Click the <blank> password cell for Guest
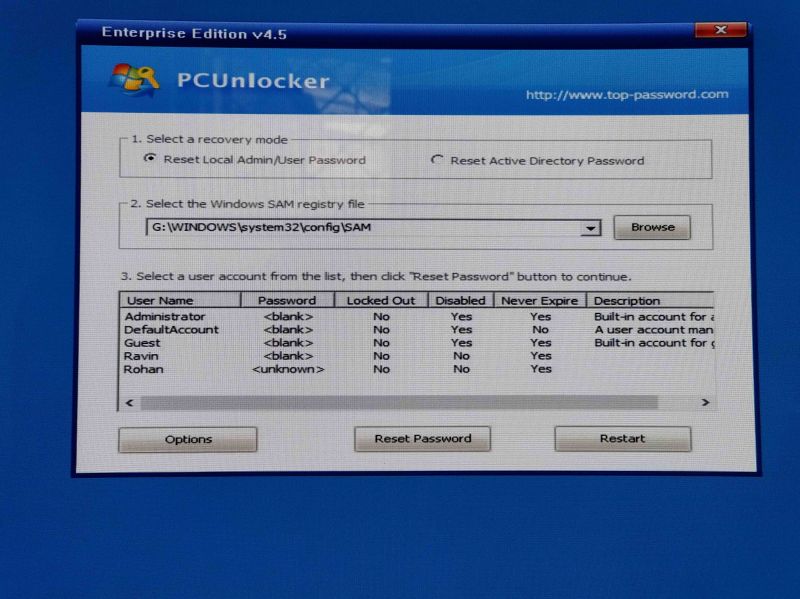Viewport: 800px width, 599px height. coord(288,343)
